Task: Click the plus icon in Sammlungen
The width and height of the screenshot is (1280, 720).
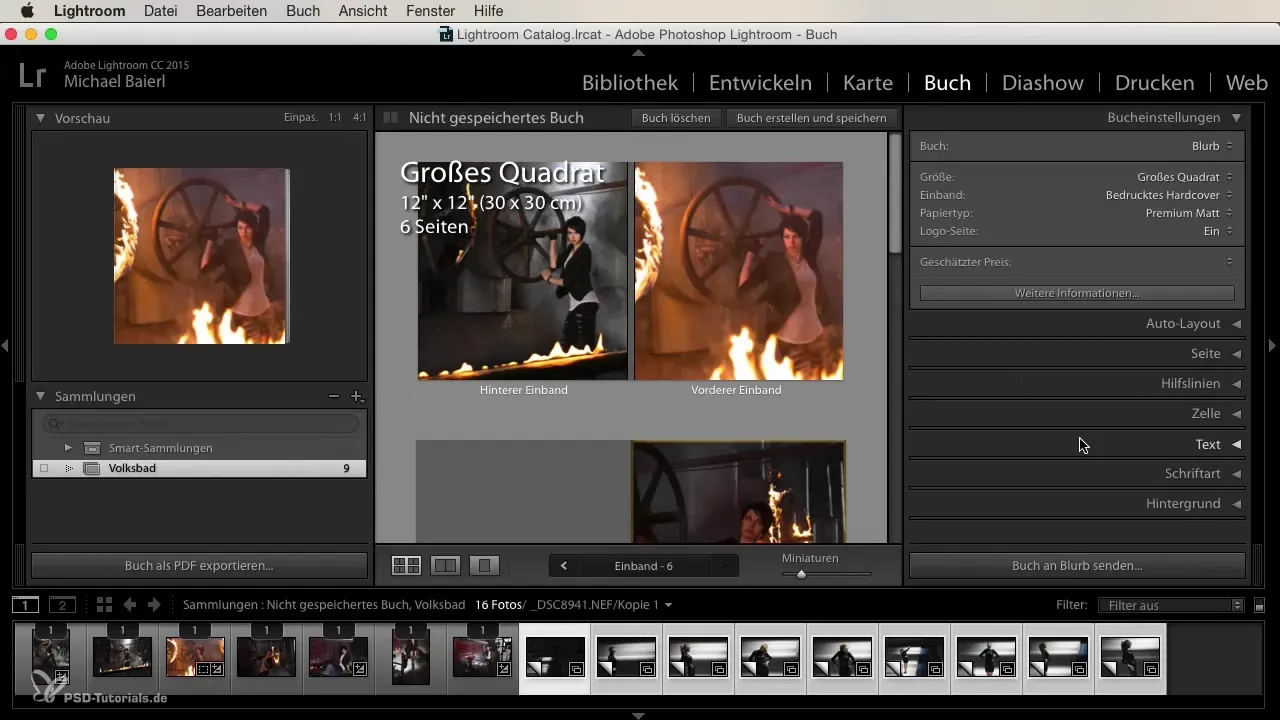Action: click(x=357, y=397)
